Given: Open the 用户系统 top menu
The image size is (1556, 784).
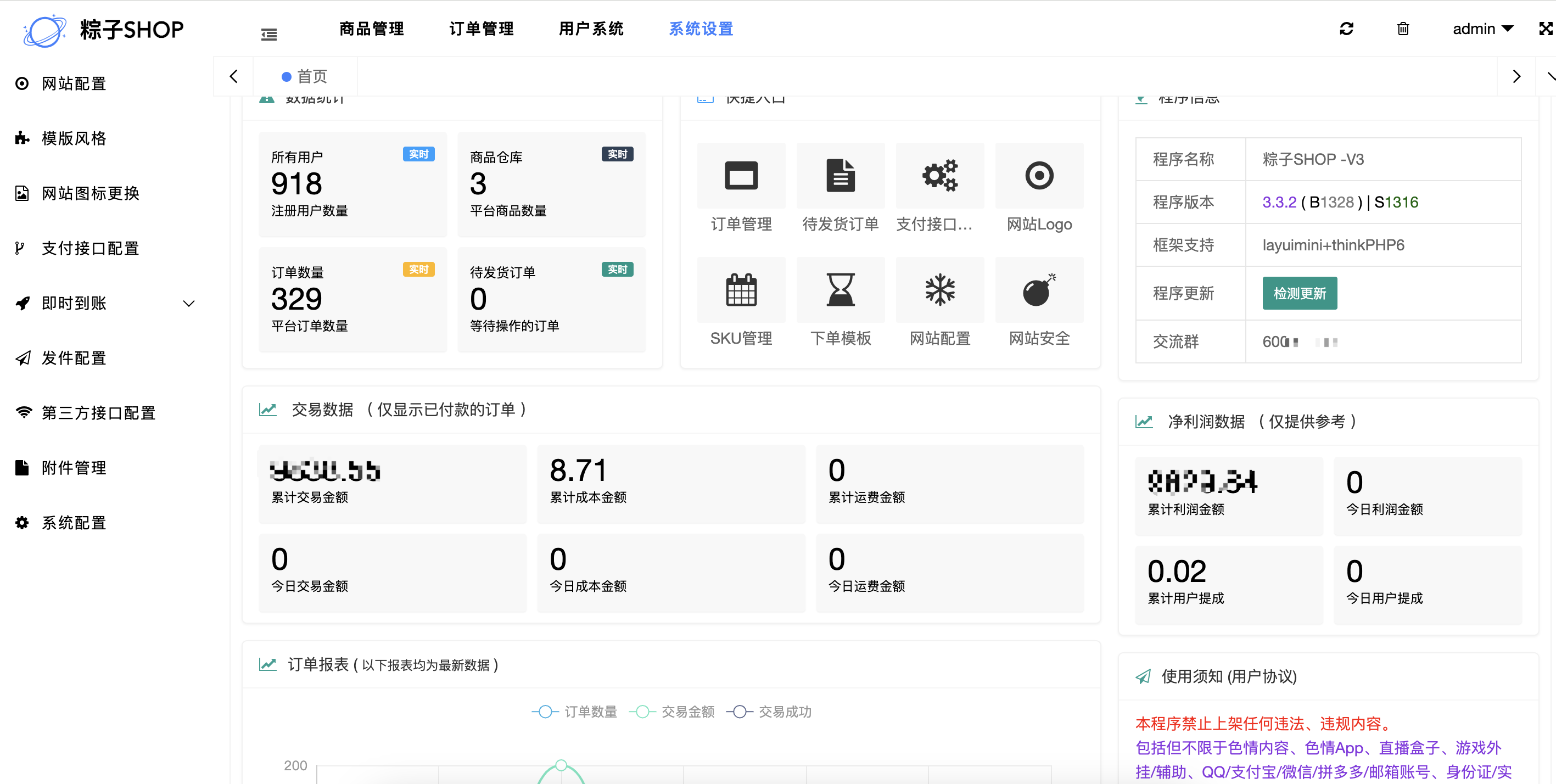Looking at the screenshot, I should pyautogui.click(x=591, y=29).
